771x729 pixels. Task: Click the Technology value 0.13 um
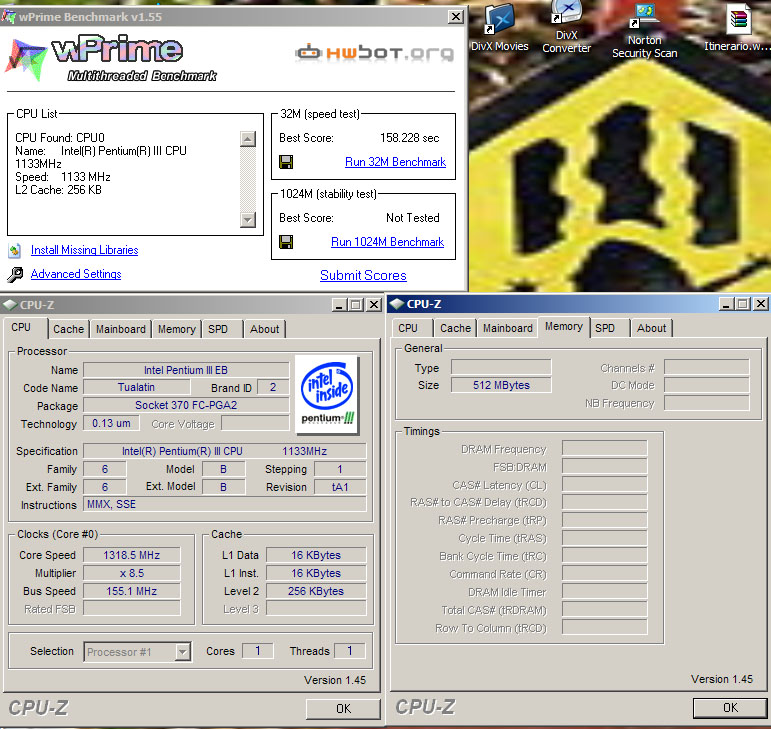point(111,423)
